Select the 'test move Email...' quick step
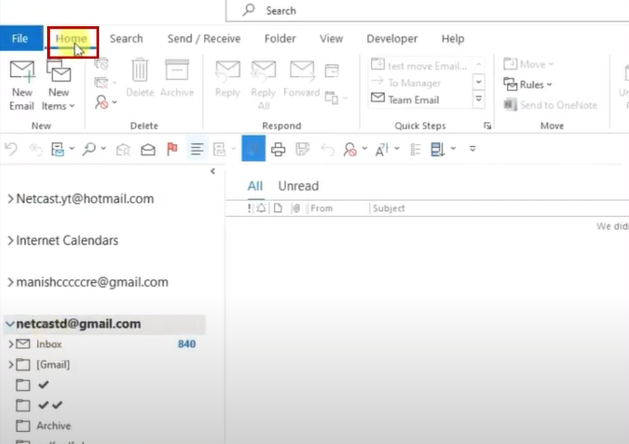629x444 pixels. tap(419, 65)
